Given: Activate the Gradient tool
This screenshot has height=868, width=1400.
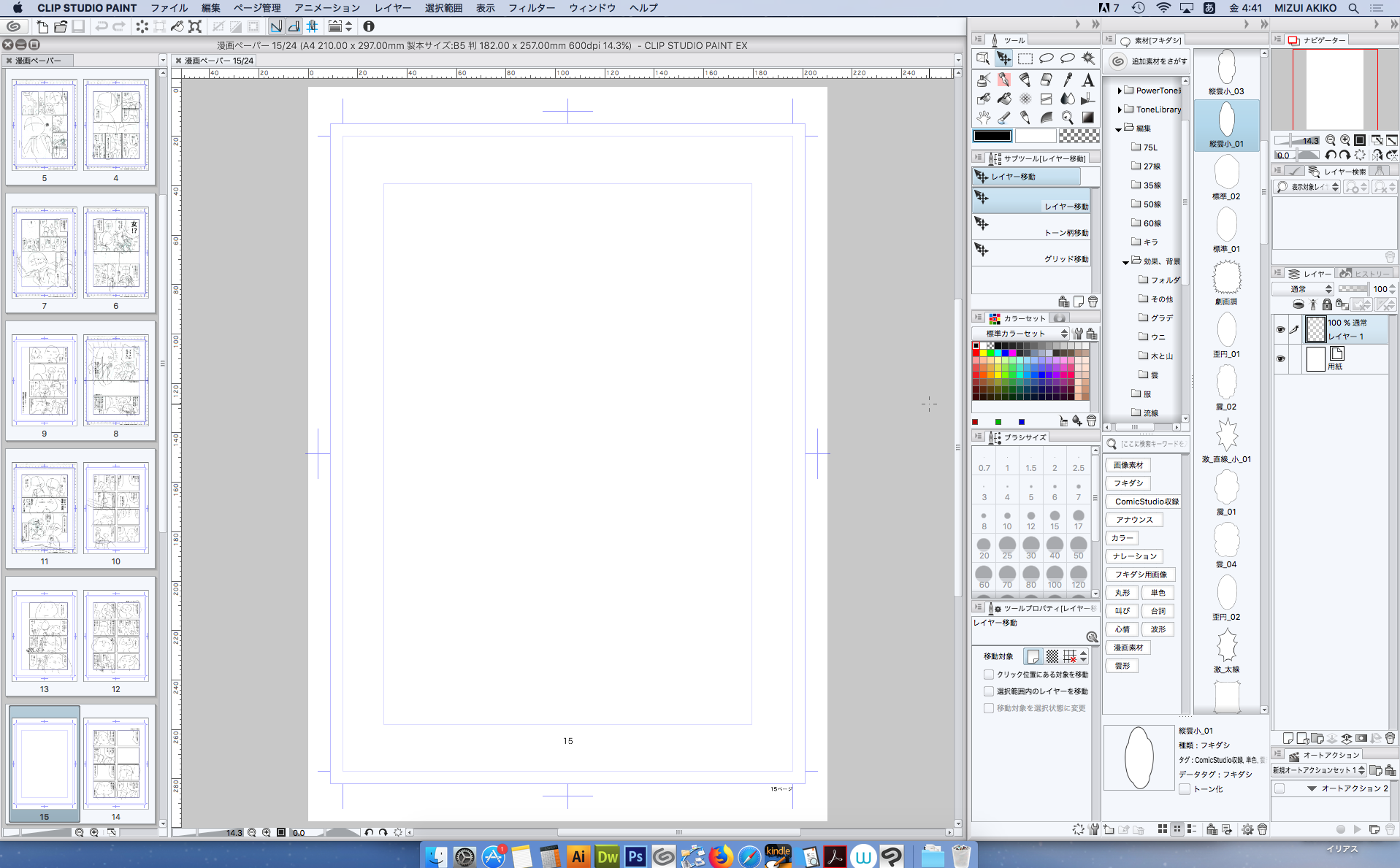Looking at the screenshot, I should (x=1088, y=117).
